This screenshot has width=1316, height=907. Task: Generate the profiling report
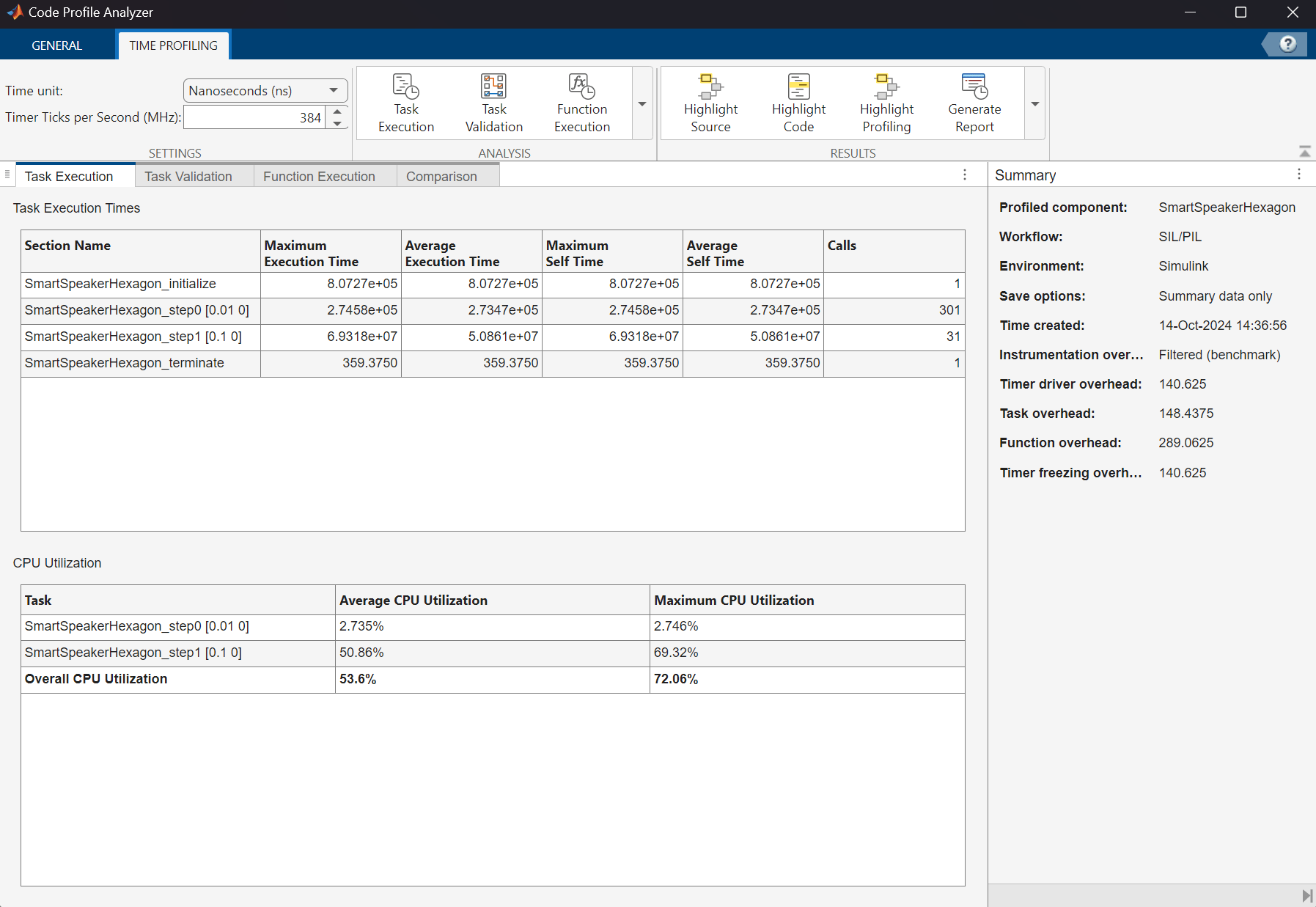pyautogui.click(x=974, y=103)
